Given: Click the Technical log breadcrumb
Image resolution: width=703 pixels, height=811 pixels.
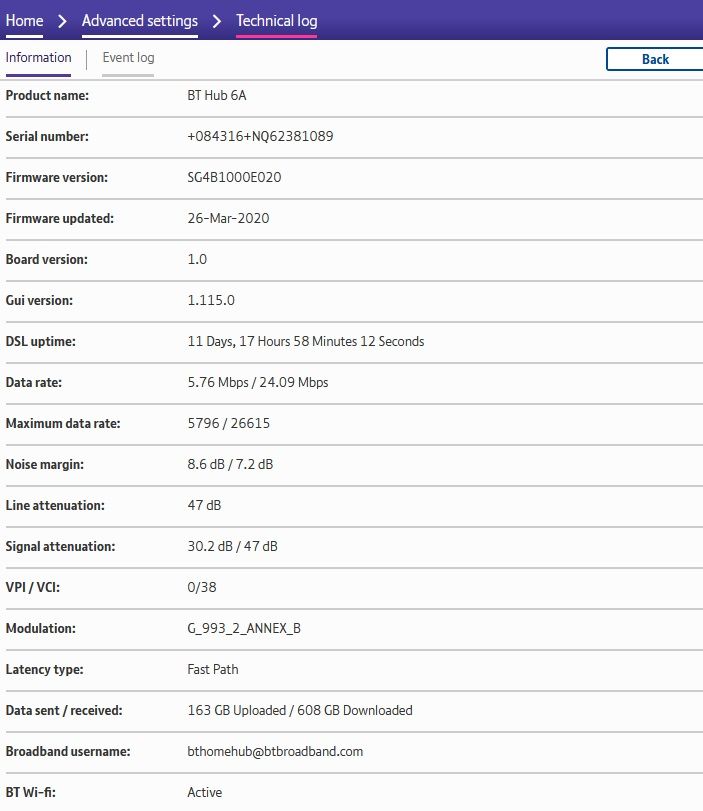Looking at the screenshot, I should [276, 21].
